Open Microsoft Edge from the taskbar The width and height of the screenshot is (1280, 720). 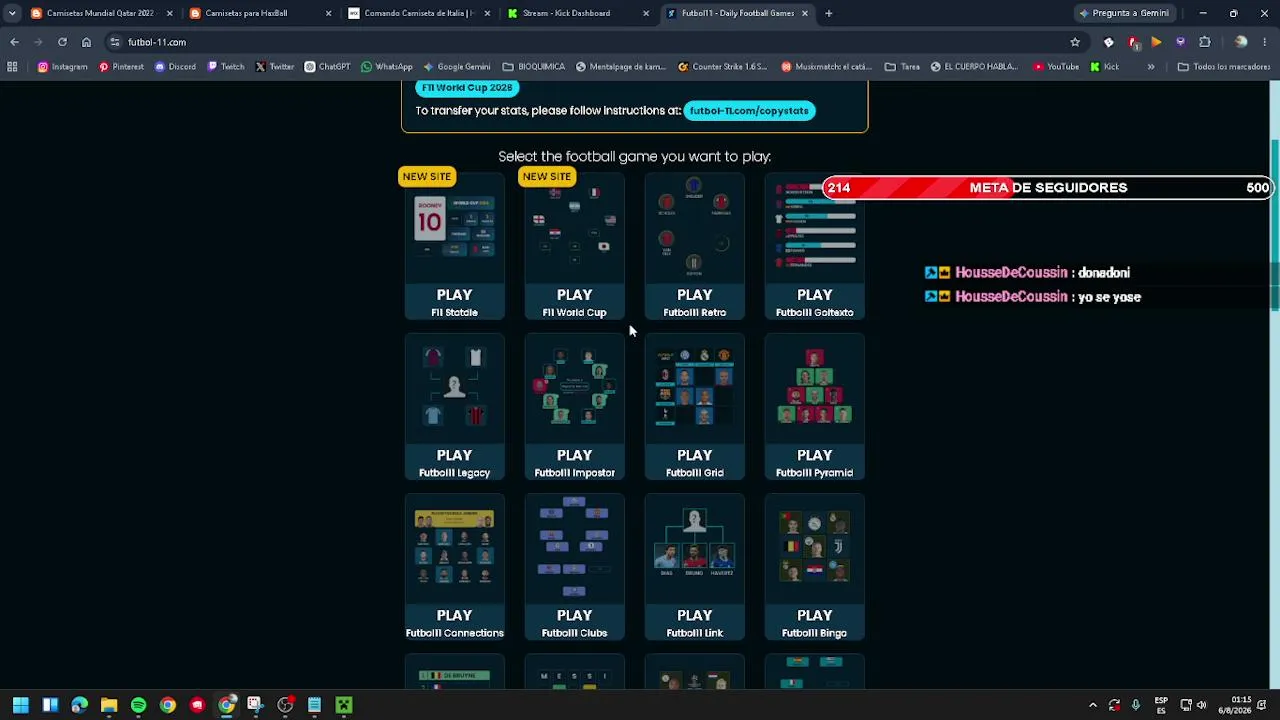click(x=79, y=705)
